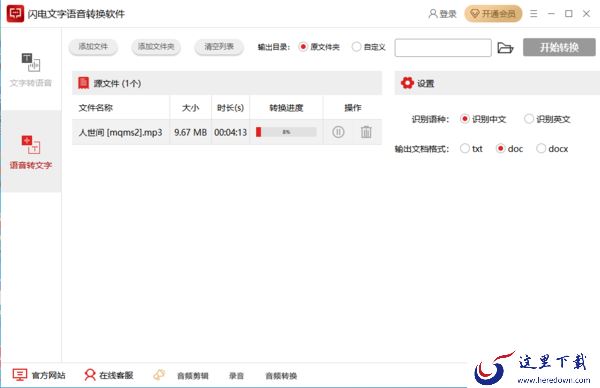Click the 设置 gear icon
The width and height of the screenshot is (600, 388).
[407, 83]
